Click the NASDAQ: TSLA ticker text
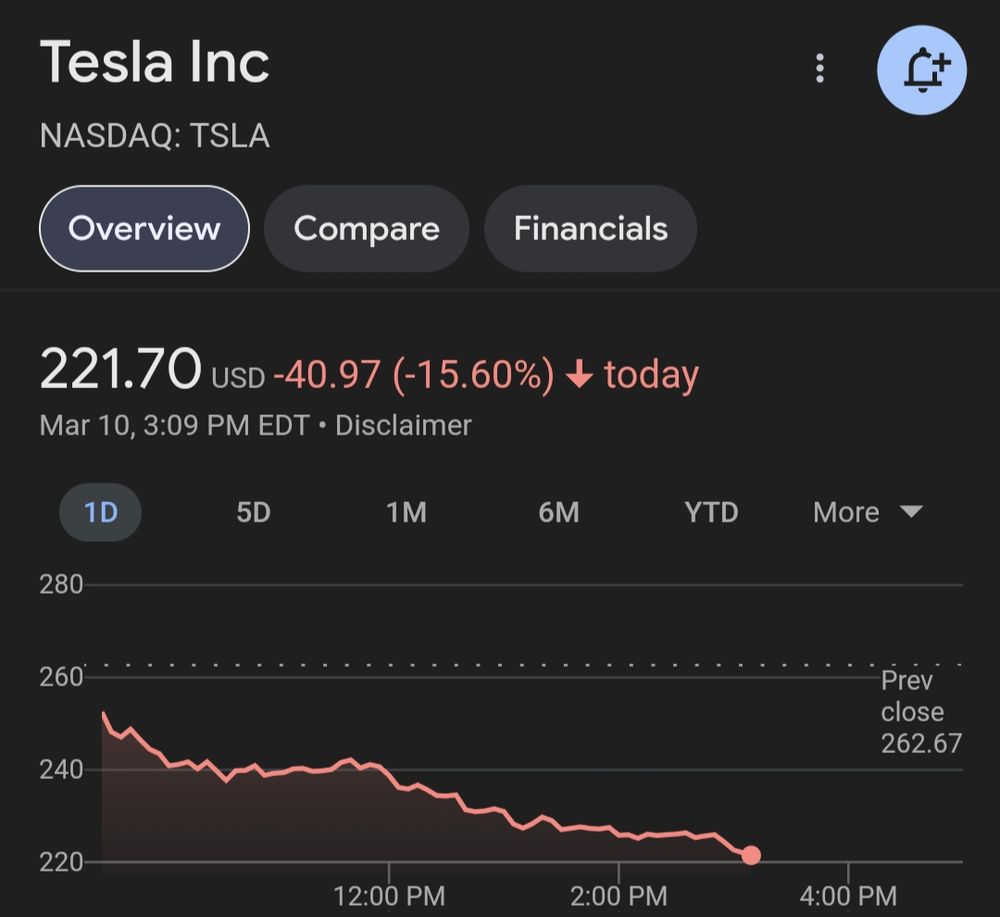This screenshot has height=917, width=1000. pyautogui.click(x=155, y=136)
